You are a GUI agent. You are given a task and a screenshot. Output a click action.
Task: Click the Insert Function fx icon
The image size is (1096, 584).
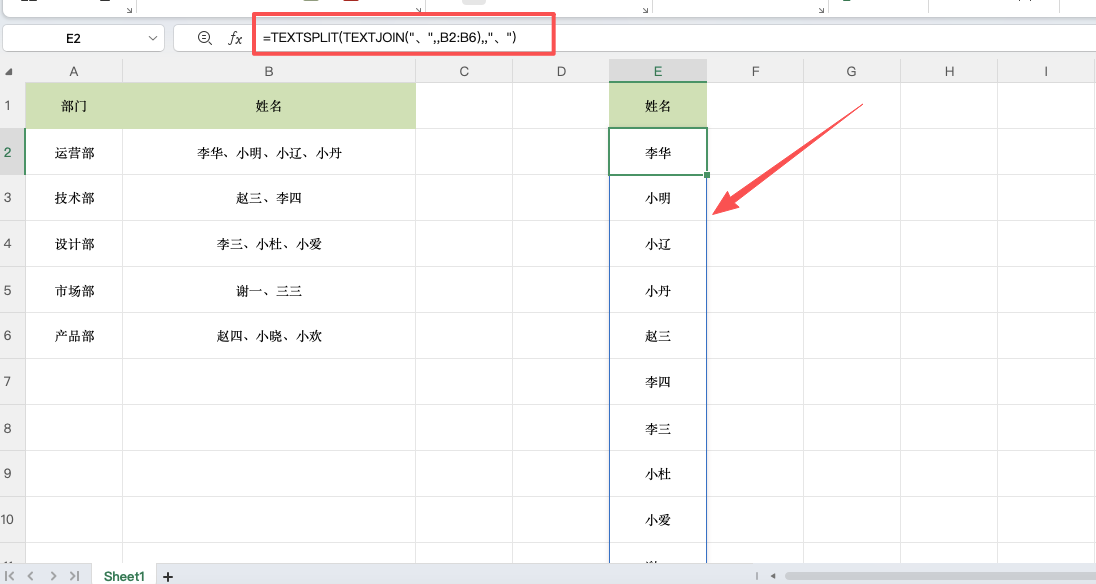(234, 38)
